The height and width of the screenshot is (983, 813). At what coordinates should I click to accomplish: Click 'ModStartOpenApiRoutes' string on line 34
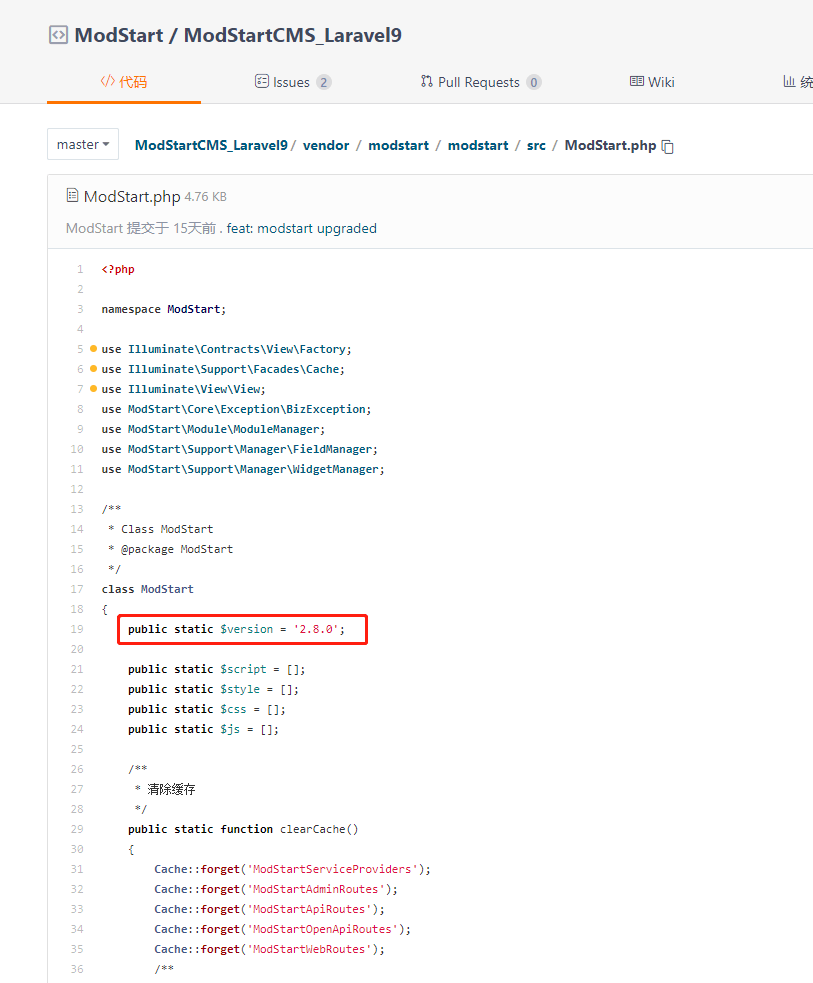pyautogui.click(x=322, y=929)
